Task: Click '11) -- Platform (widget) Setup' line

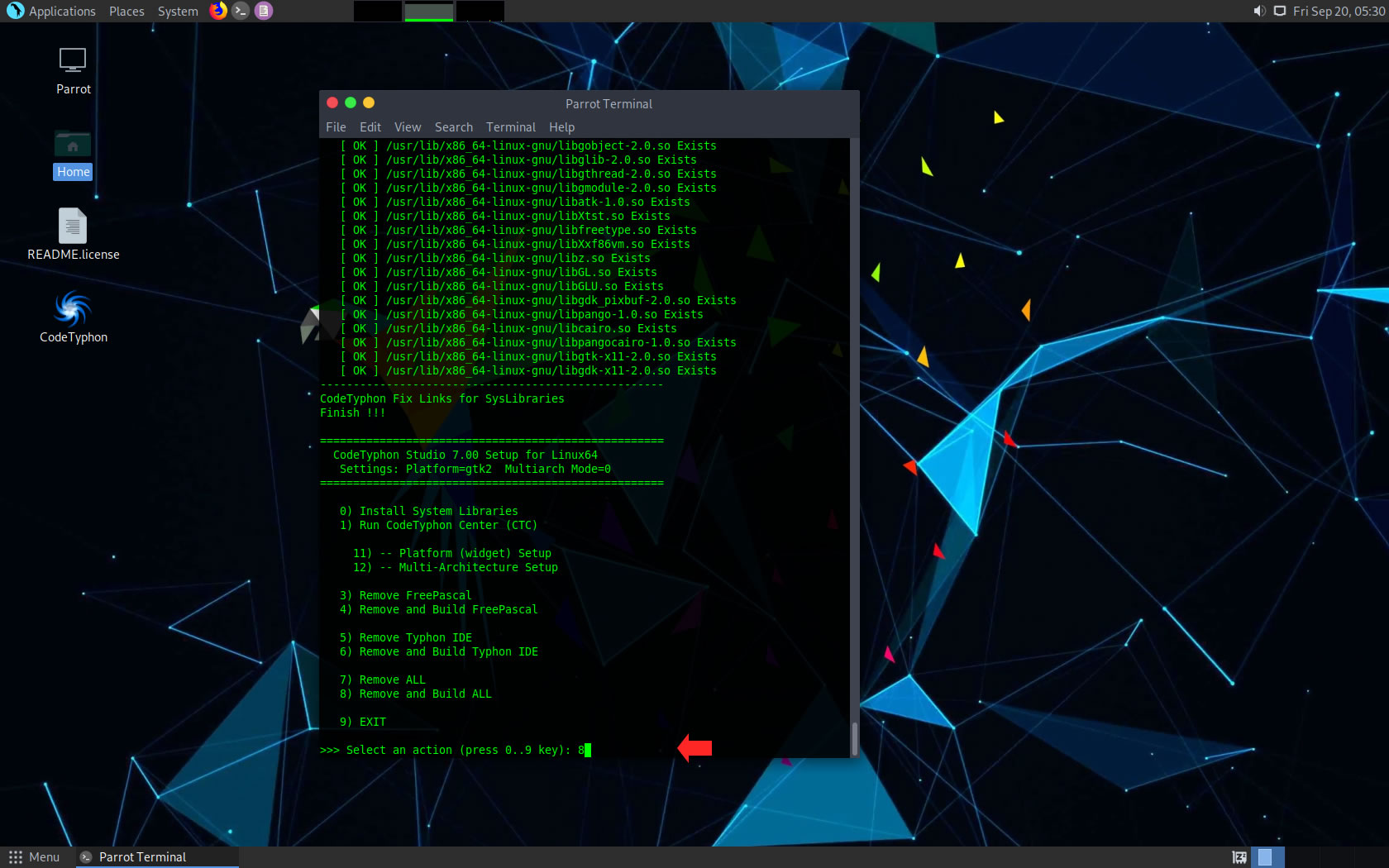Action: (452, 554)
